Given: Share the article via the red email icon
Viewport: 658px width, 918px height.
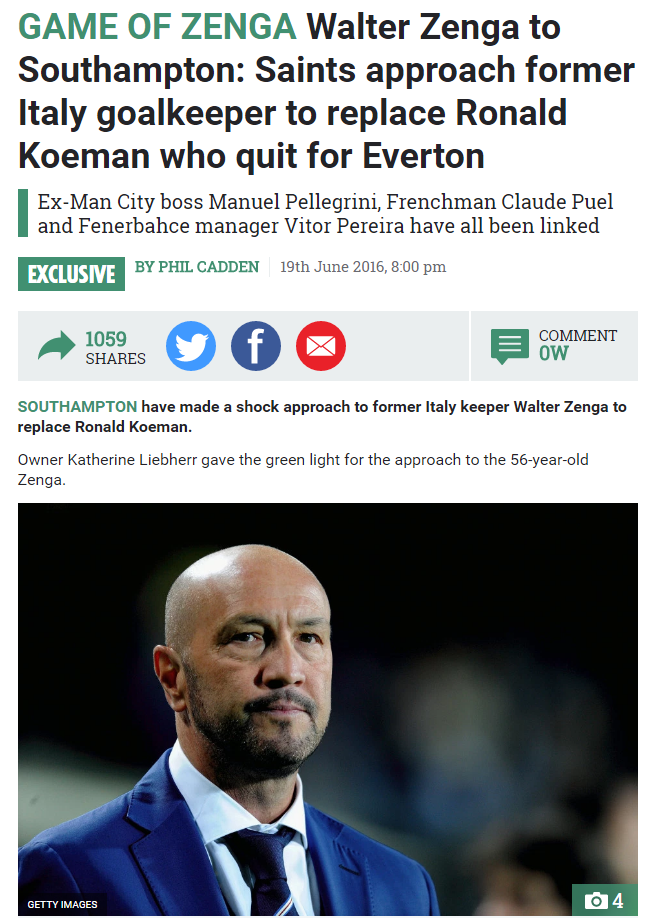Looking at the screenshot, I should 321,347.
